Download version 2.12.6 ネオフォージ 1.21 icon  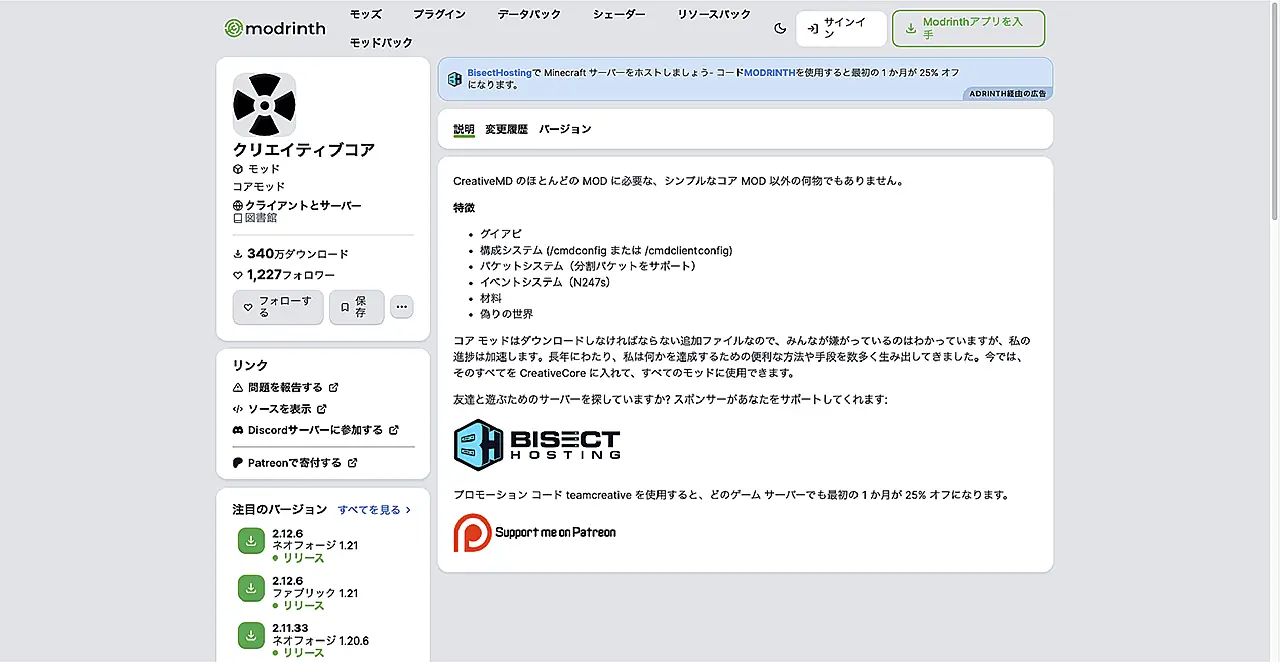pyautogui.click(x=251, y=541)
